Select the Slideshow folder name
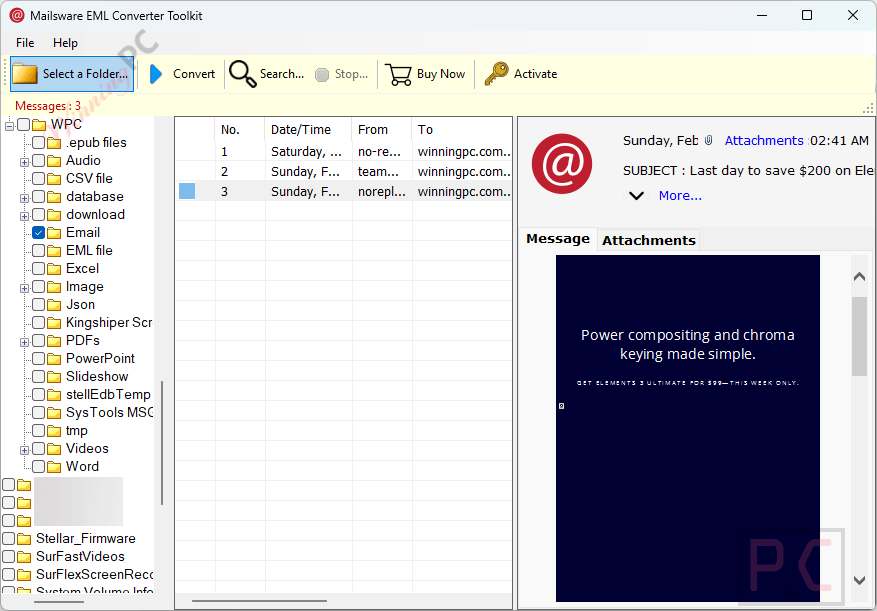This screenshot has width=877, height=611. tap(97, 377)
